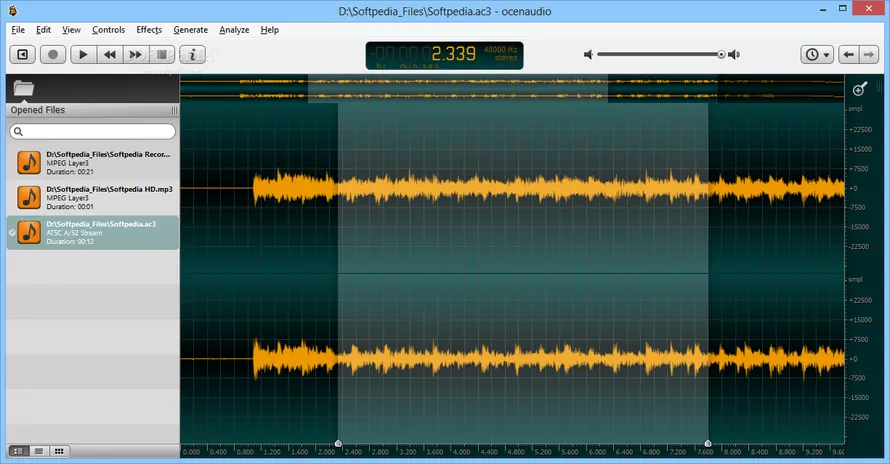Click the loud speaker icon for maximum volume
Screen dimensions: 890x464
pyautogui.click(x=734, y=55)
